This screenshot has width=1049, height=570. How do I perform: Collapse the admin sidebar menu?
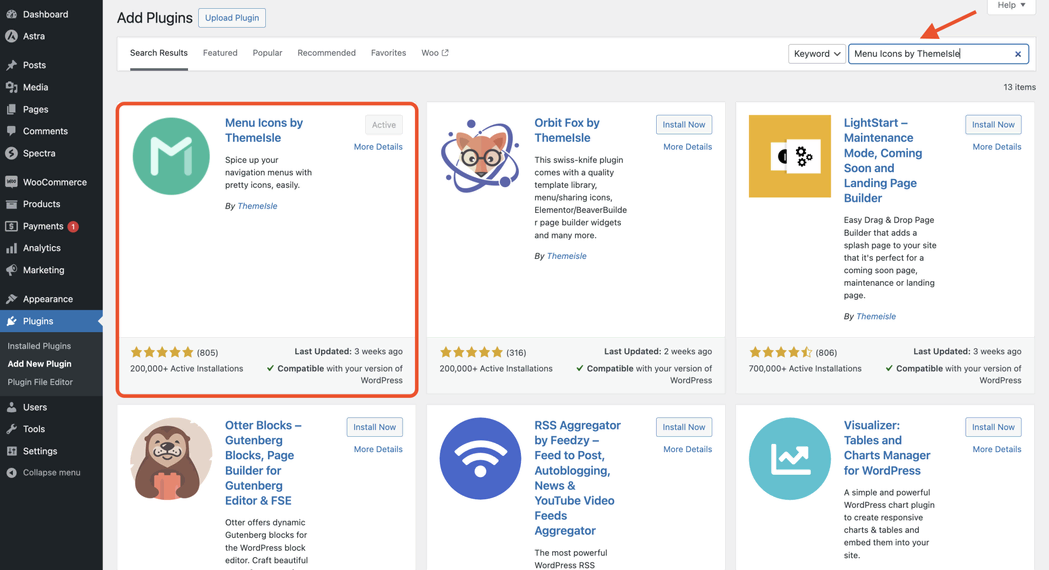coord(51,472)
